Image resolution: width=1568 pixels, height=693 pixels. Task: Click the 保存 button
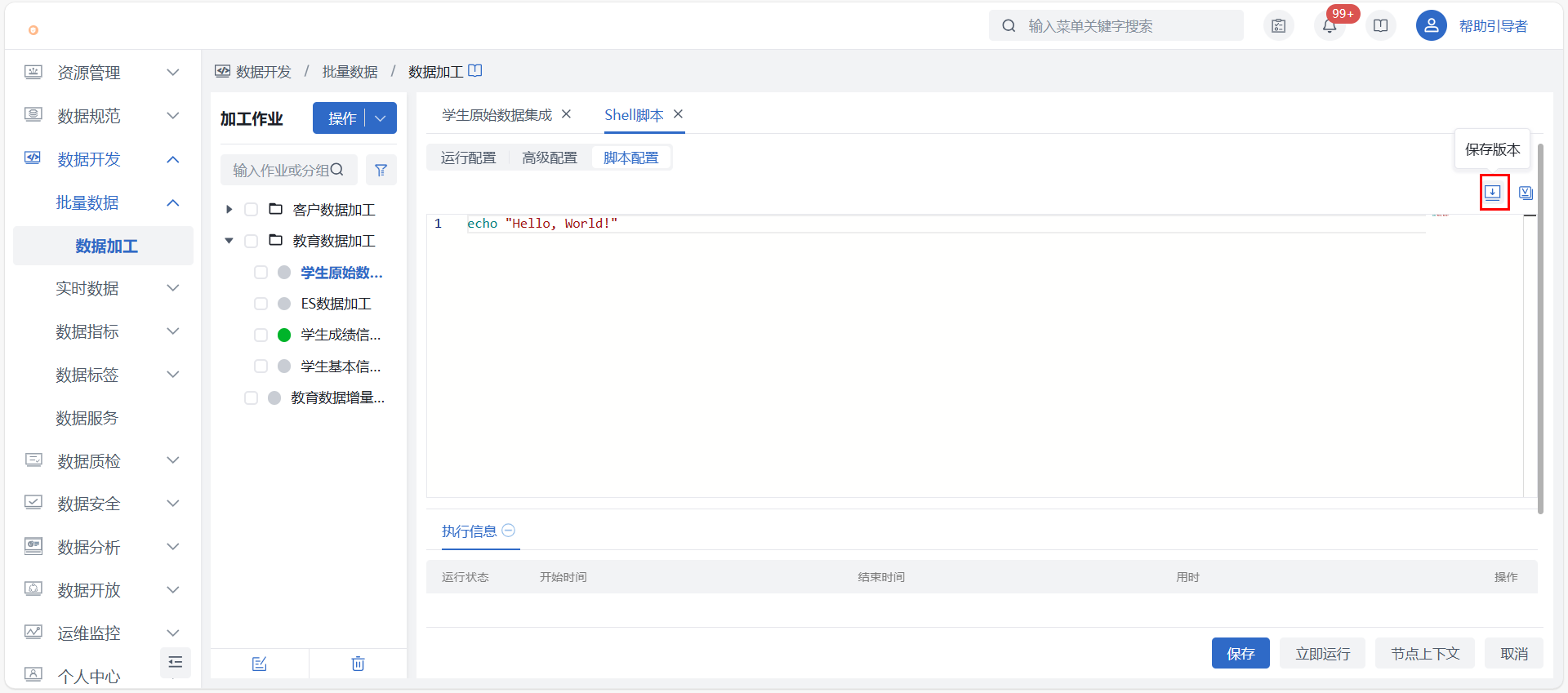[1241, 653]
